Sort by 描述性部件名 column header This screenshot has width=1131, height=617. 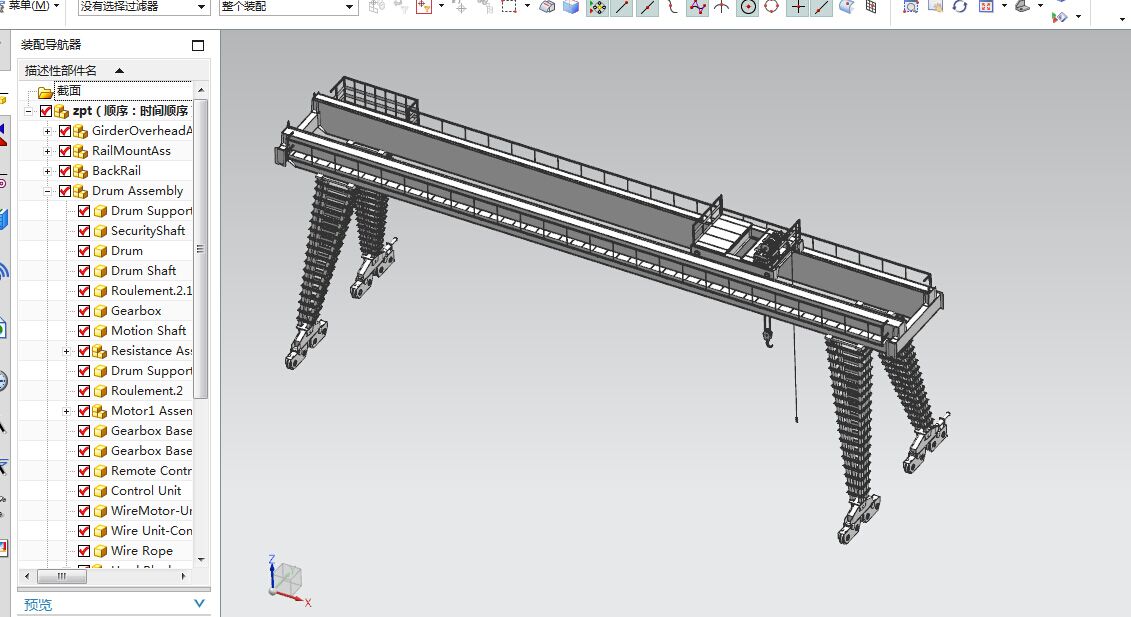pyautogui.click(x=62, y=70)
